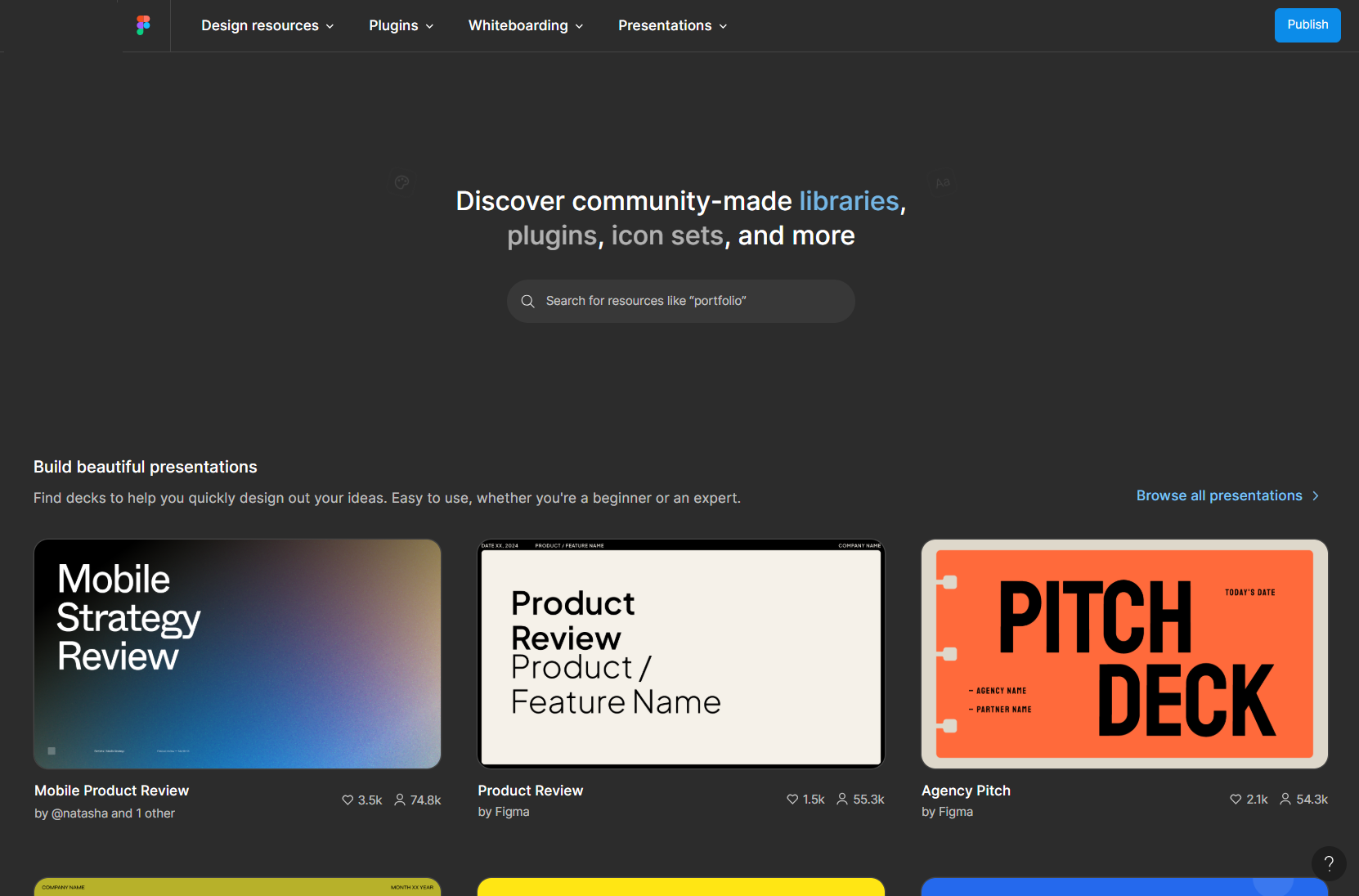Screen dimensions: 1359x896
Task: Click the 74.8k users count
Action: [425, 800]
